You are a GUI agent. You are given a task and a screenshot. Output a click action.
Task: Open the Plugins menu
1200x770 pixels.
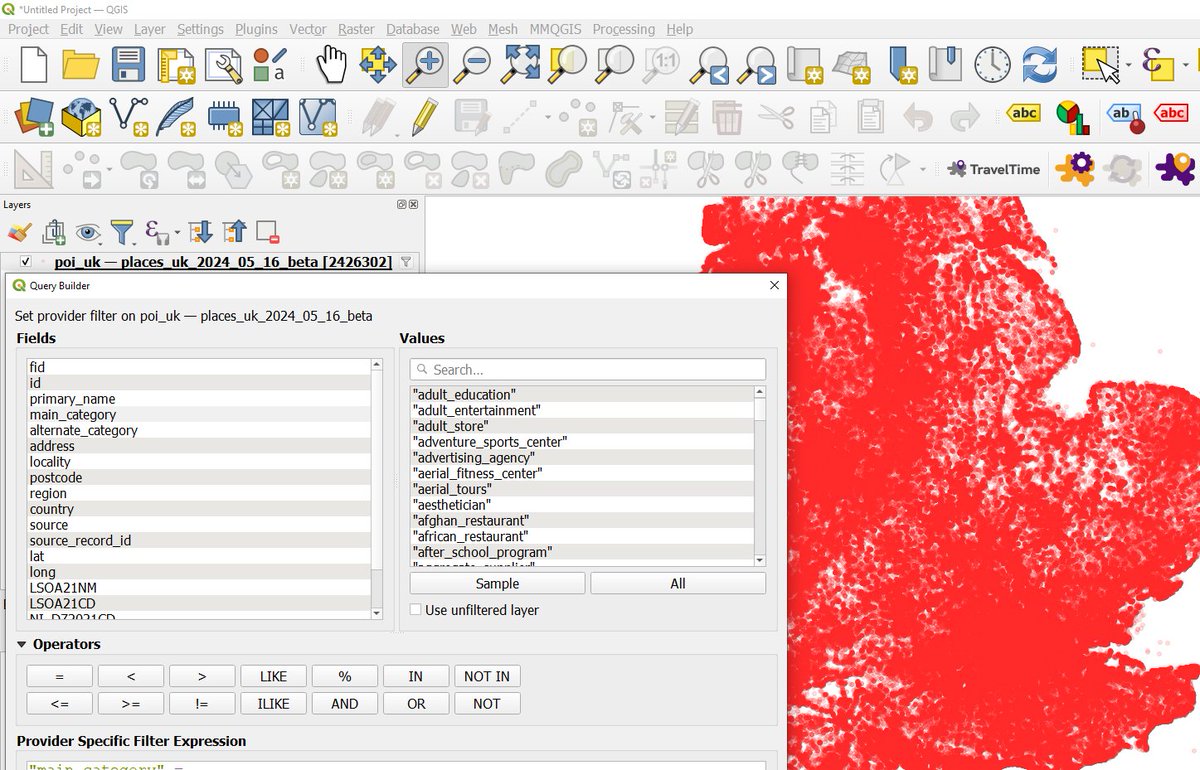click(x=256, y=29)
